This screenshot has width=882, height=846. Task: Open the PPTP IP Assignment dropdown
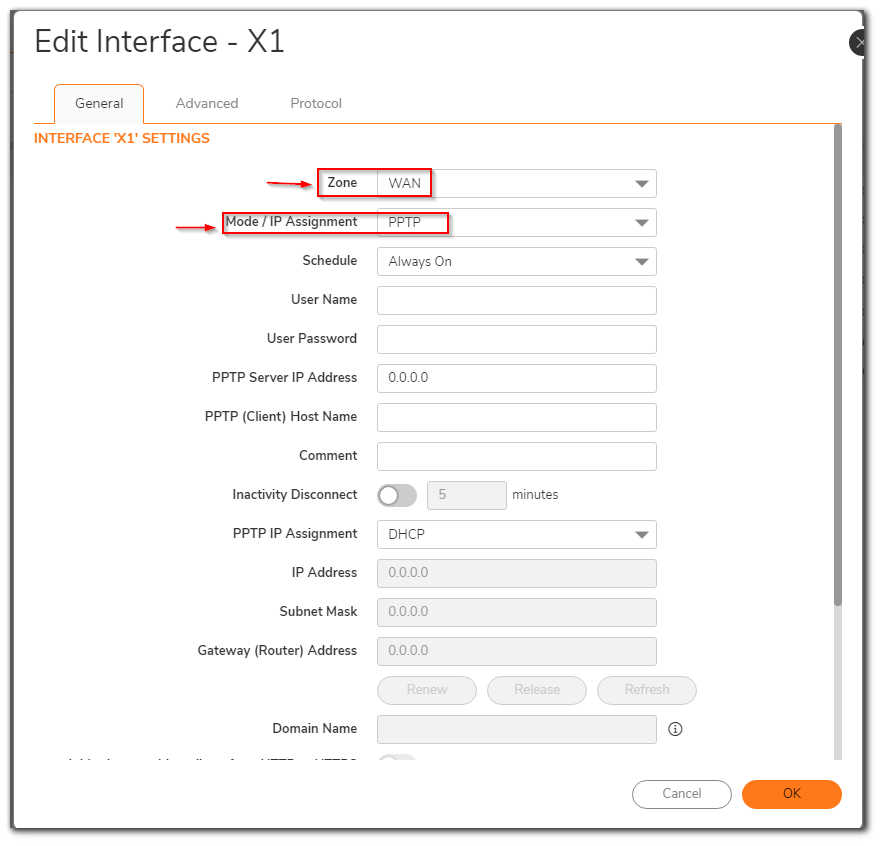(x=516, y=534)
